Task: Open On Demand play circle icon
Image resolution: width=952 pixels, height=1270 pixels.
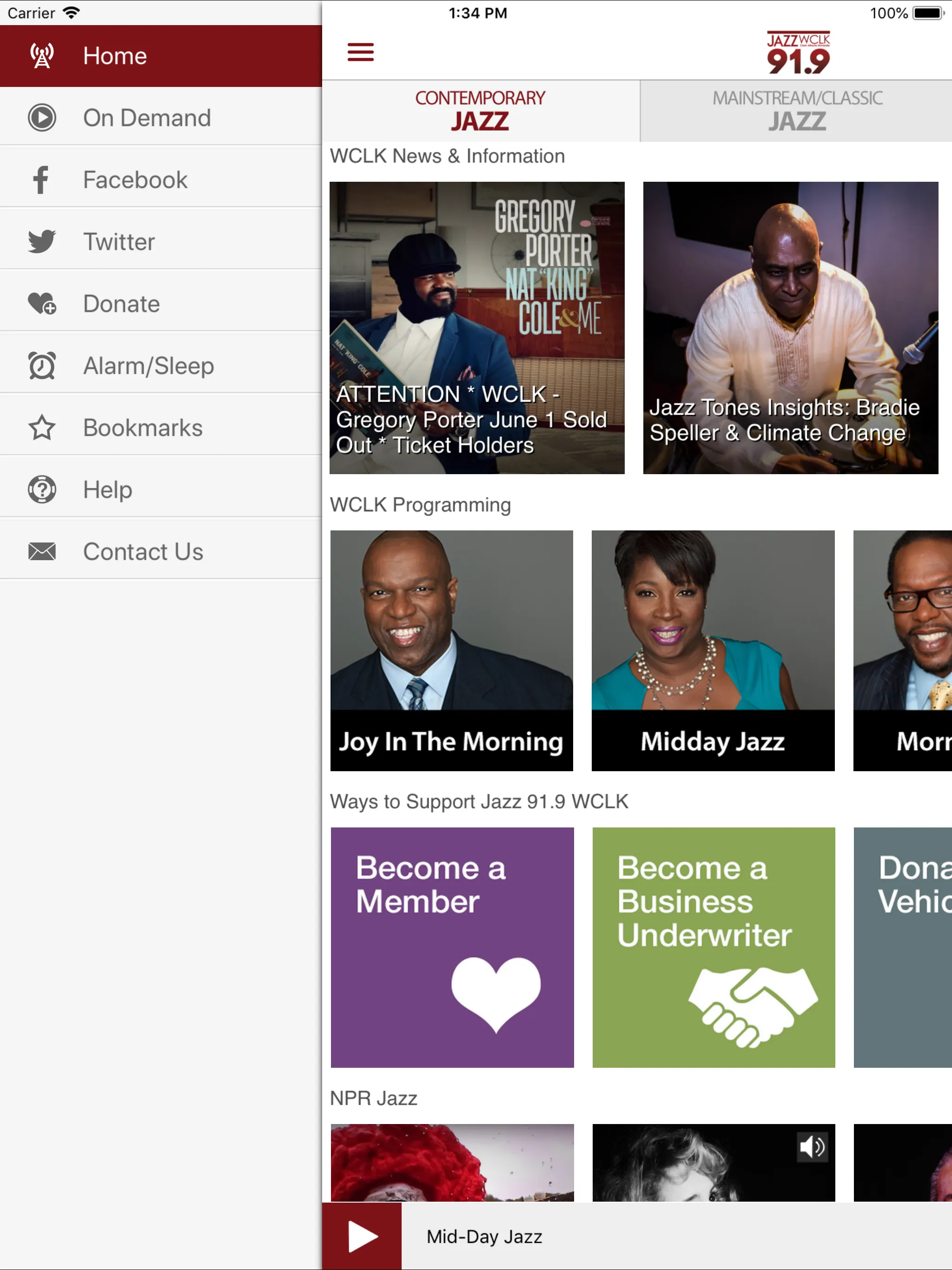Action: [42, 118]
